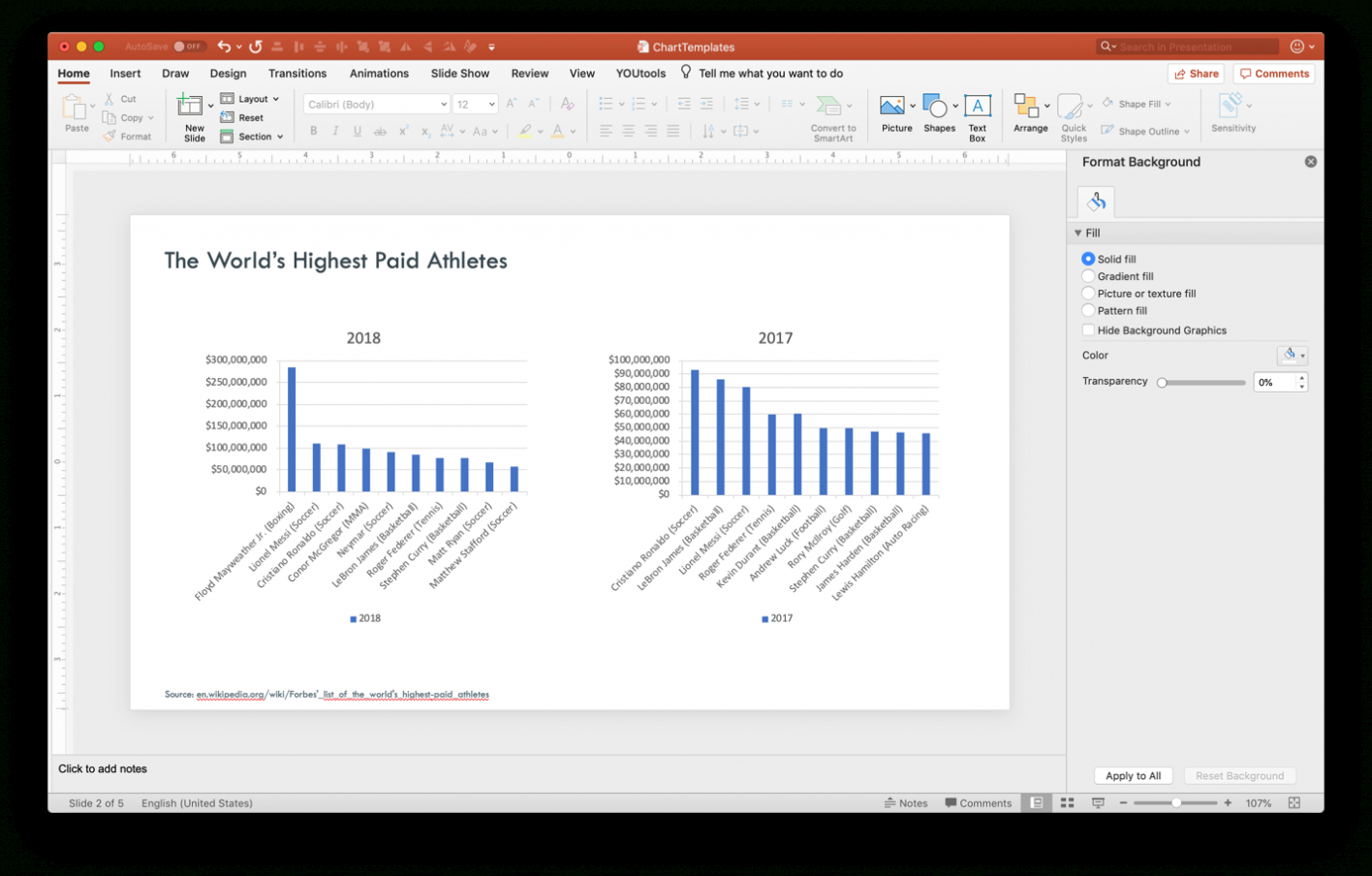Select Picture or texture fill option
This screenshot has height=876, width=1372.
pos(1088,293)
